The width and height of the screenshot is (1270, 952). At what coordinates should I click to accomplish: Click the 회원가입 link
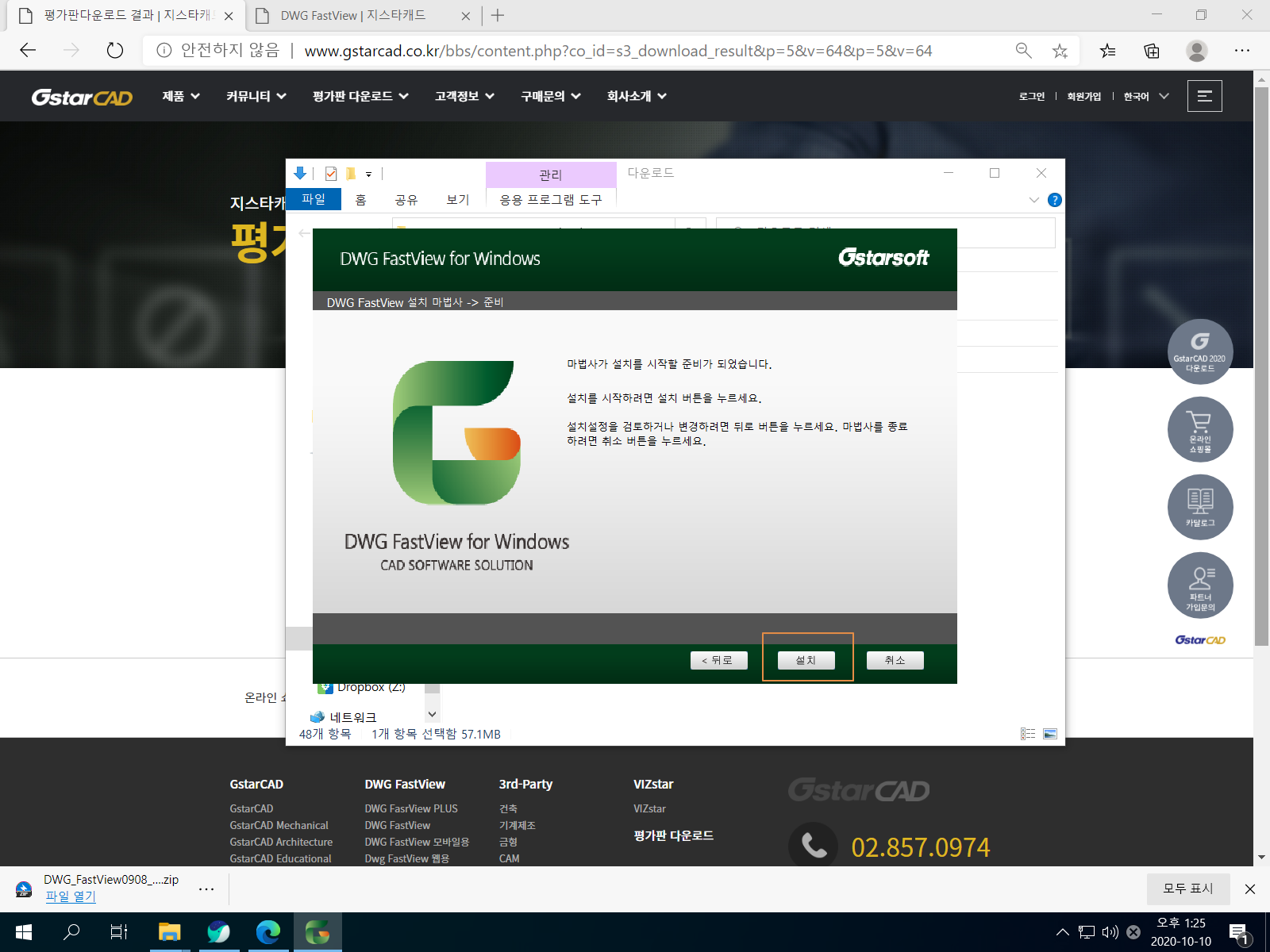[1083, 97]
